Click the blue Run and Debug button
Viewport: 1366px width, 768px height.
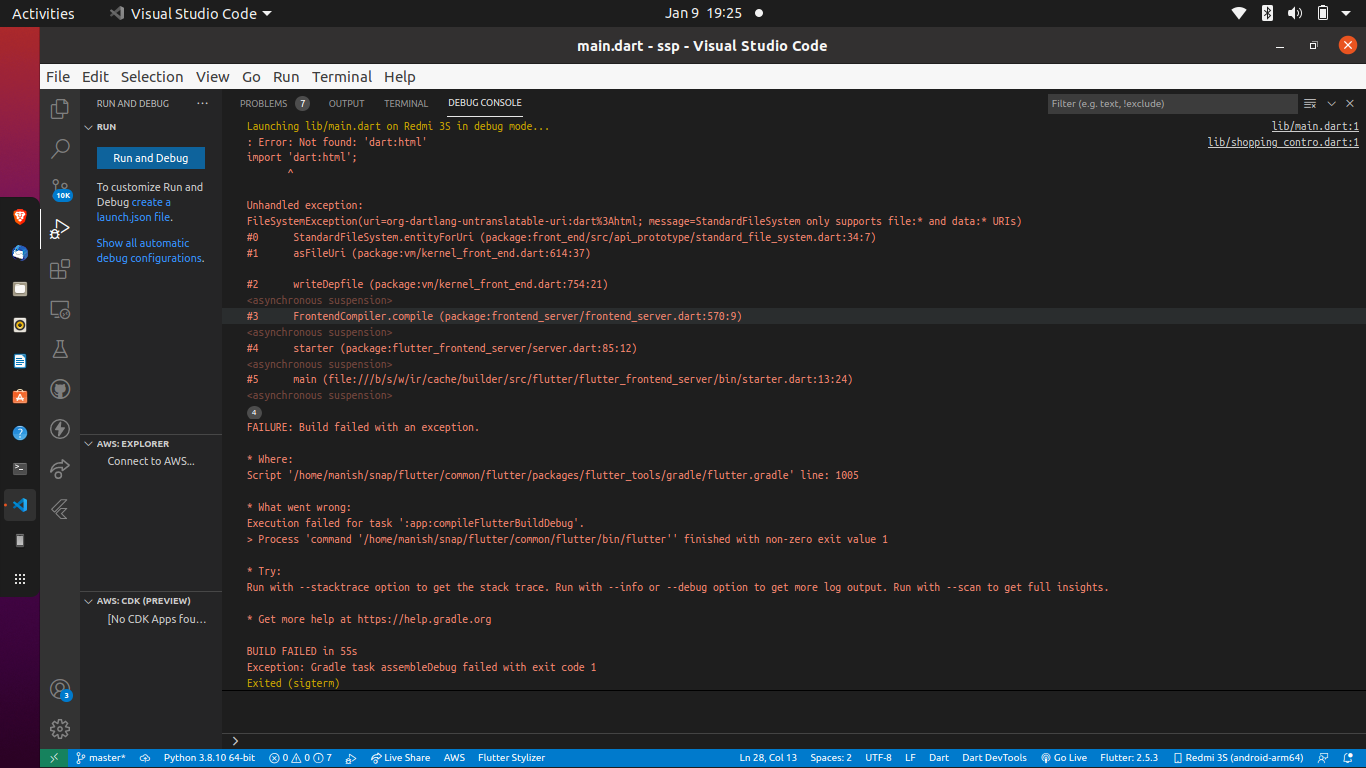151,158
